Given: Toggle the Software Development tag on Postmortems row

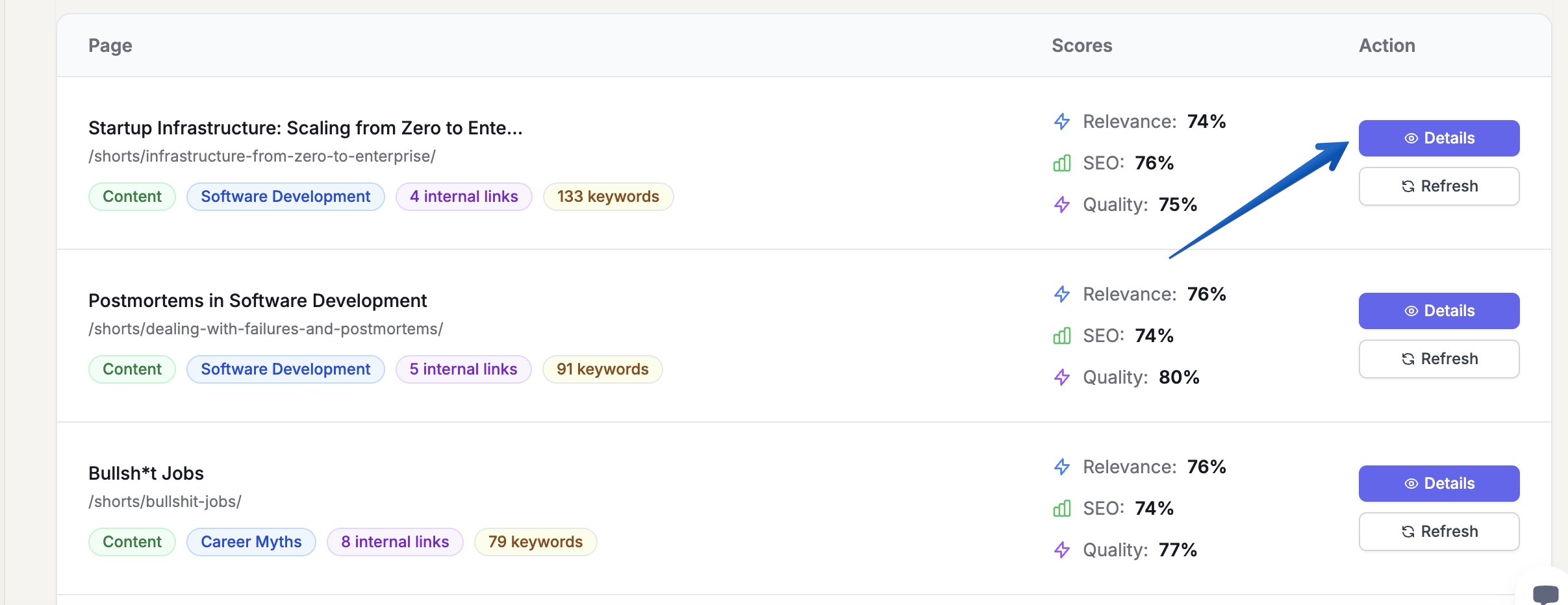Looking at the screenshot, I should pos(285,369).
